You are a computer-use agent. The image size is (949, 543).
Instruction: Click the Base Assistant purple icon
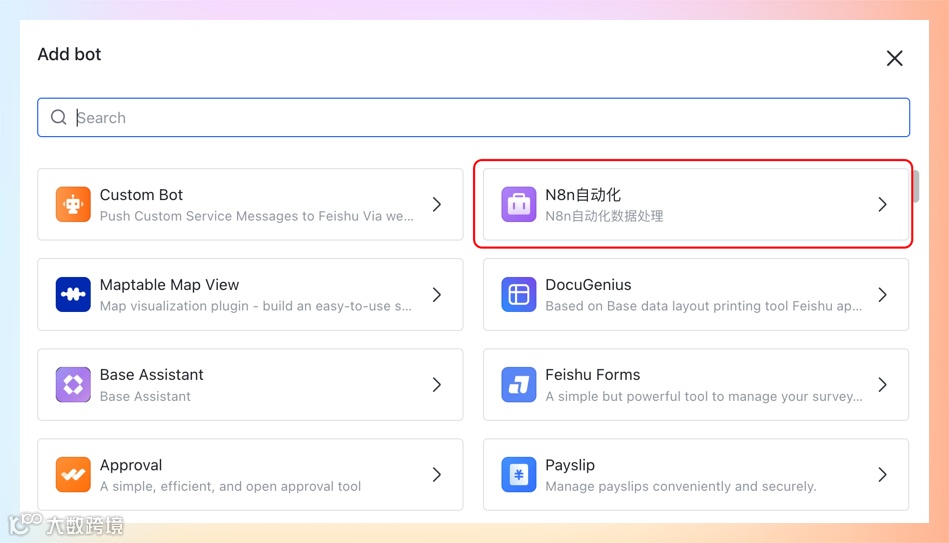click(x=73, y=384)
